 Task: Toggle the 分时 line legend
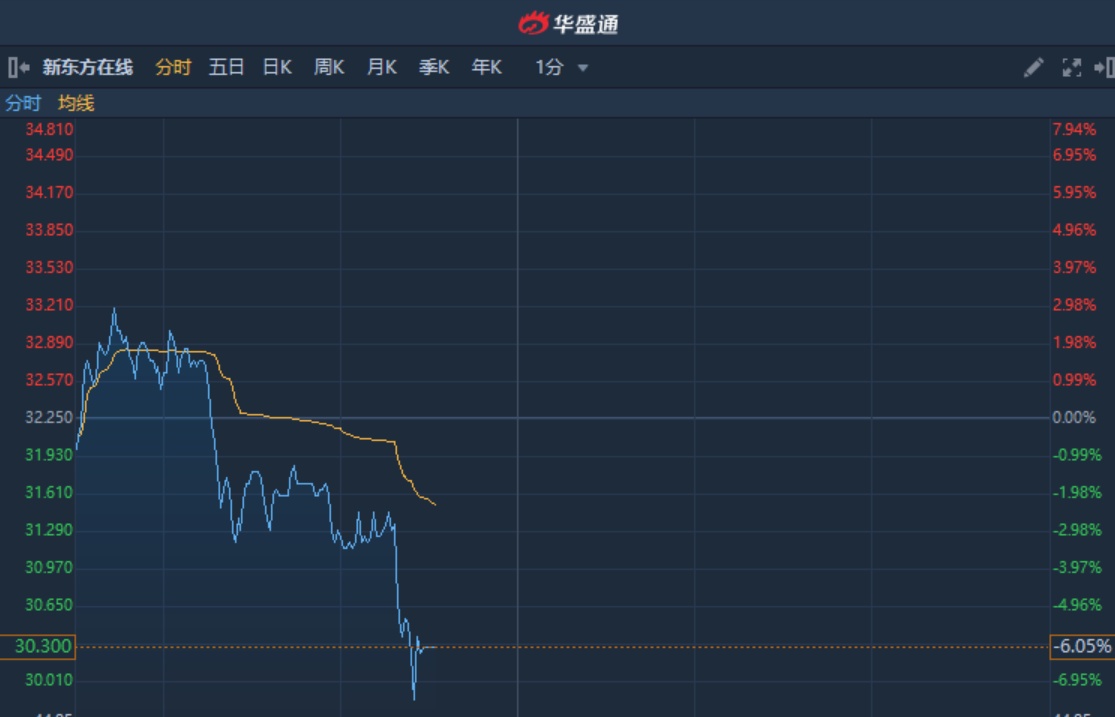(23, 103)
